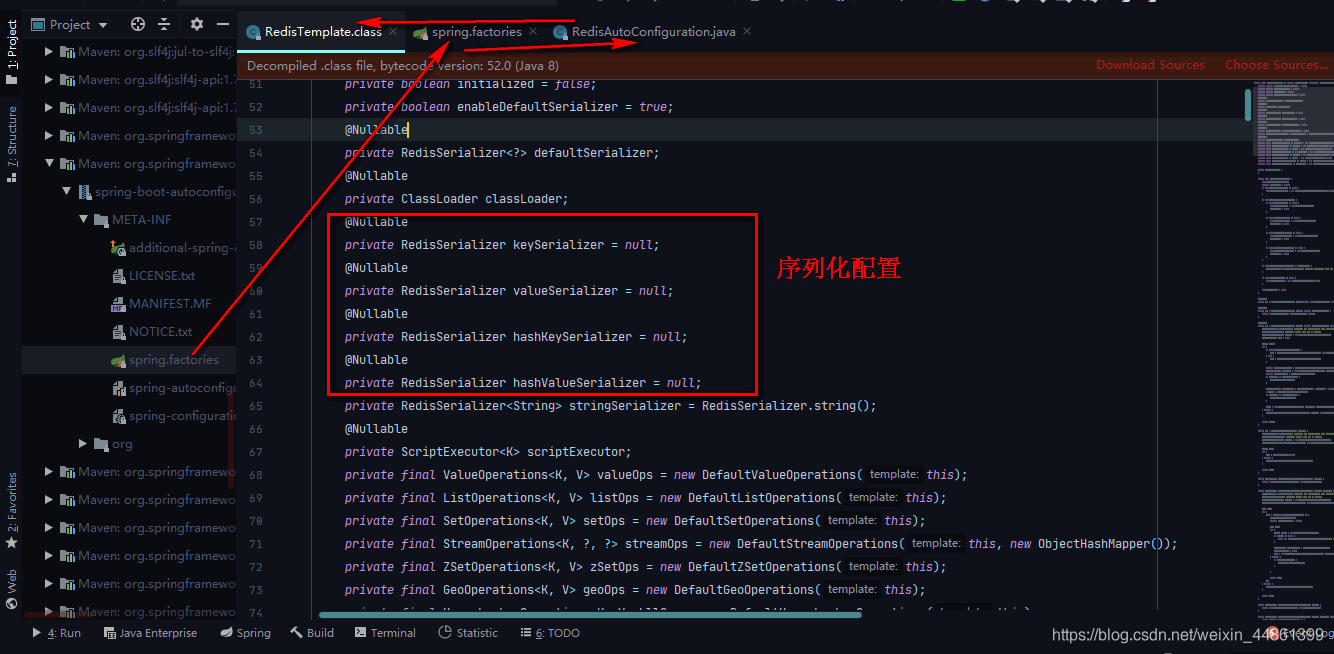Click the editor's vertical scrollbar thumb
1334x654 pixels.
click(x=1248, y=104)
